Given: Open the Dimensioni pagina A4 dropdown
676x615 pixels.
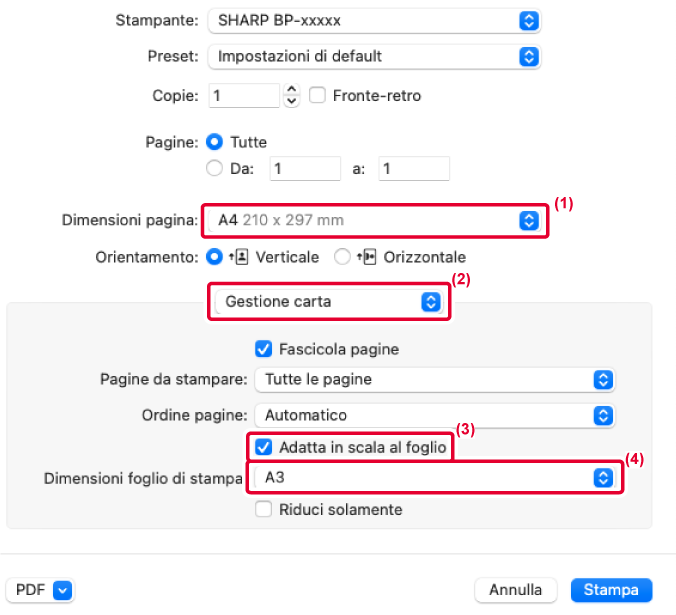Looking at the screenshot, I should (374, 220).
